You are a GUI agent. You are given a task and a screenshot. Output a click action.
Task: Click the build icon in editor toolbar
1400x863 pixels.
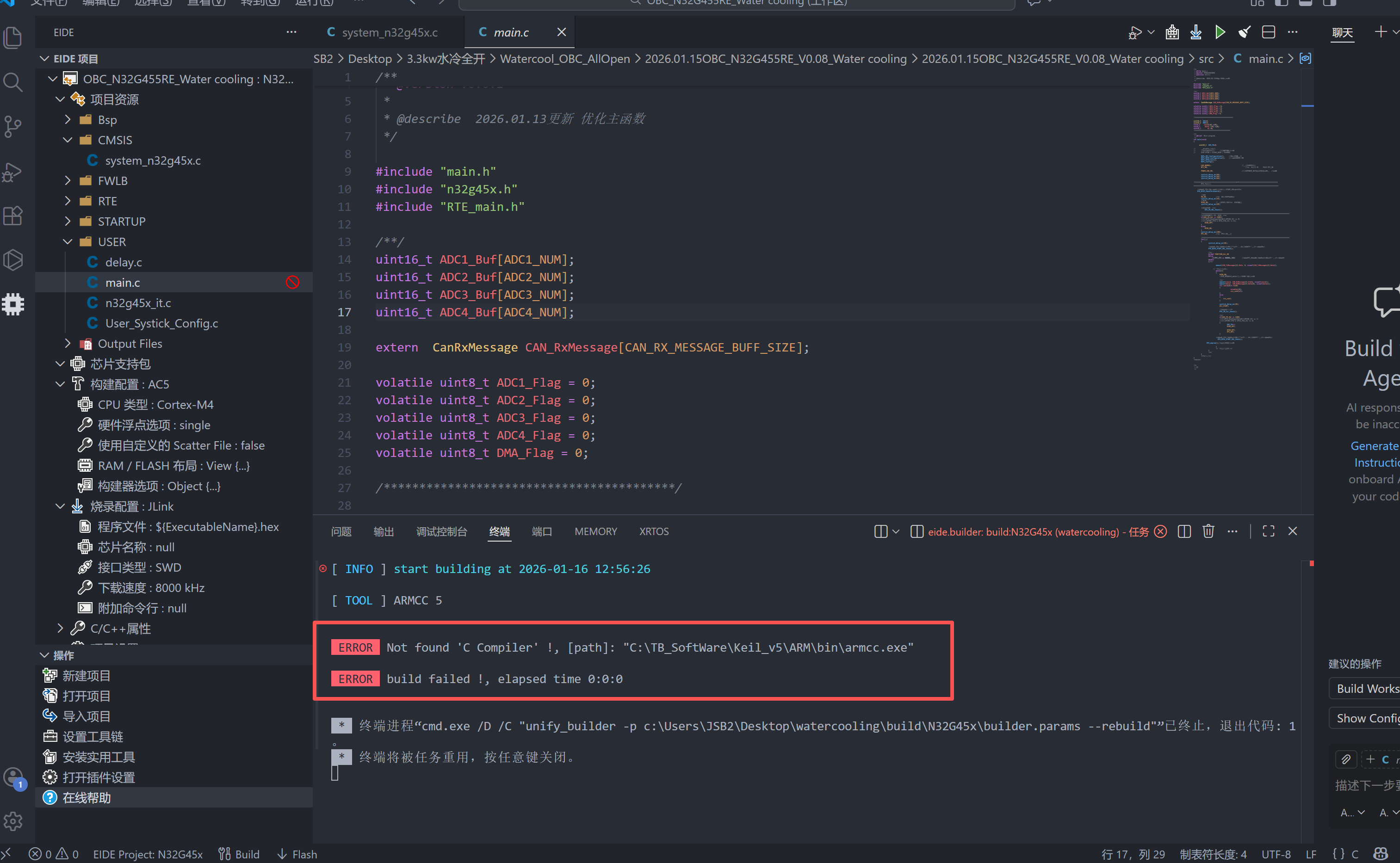point(1172,32)
